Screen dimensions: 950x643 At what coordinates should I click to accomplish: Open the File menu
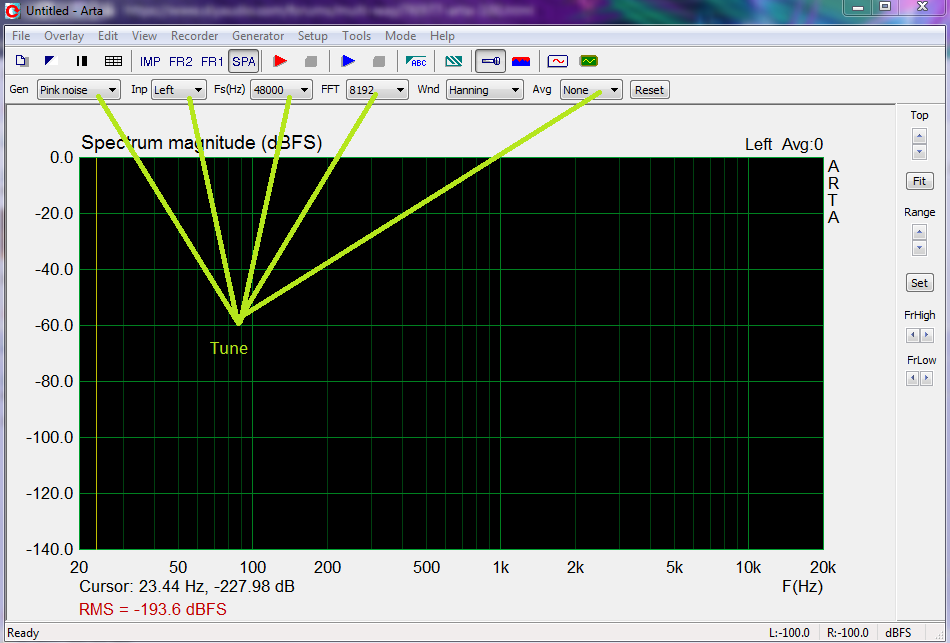tap(21, 36)
